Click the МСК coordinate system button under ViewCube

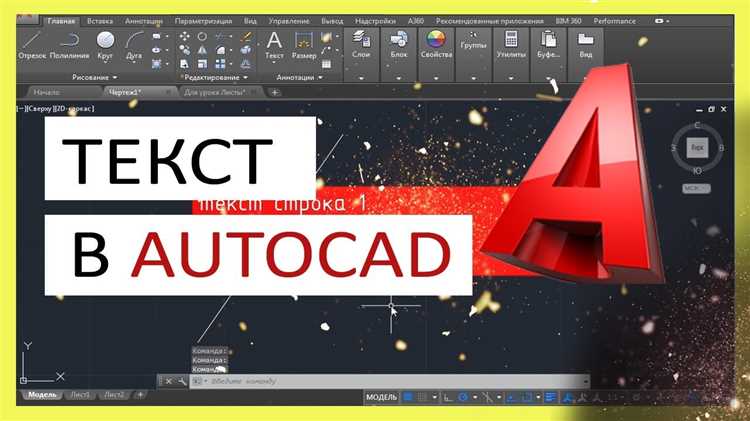(x=696, y=188)
